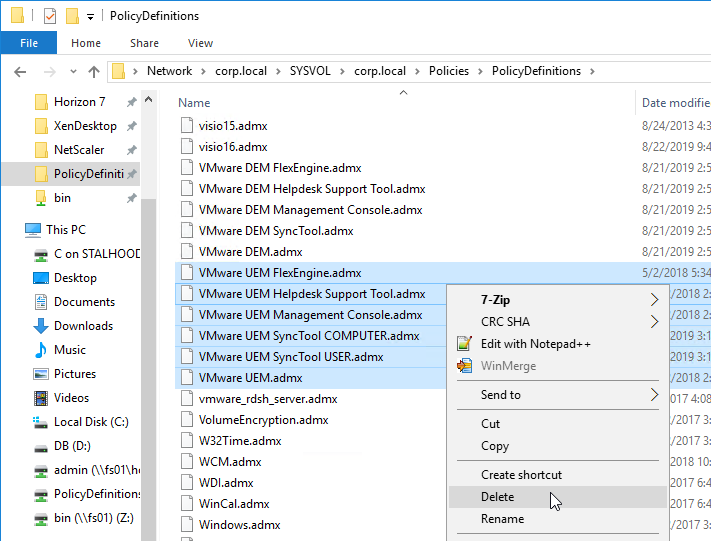Choose Create shortcut from context menu
The image size is (711, 541).
pyautogui.click(x=558, y=475)
